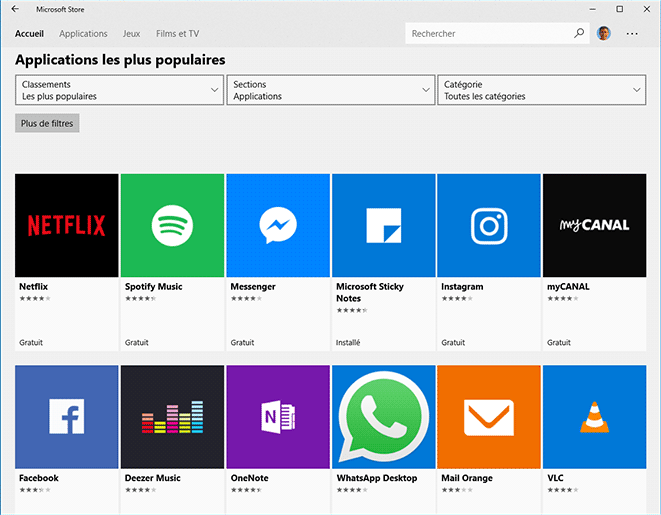
Task: Select the myCANAL app icon
Action: 594,225
